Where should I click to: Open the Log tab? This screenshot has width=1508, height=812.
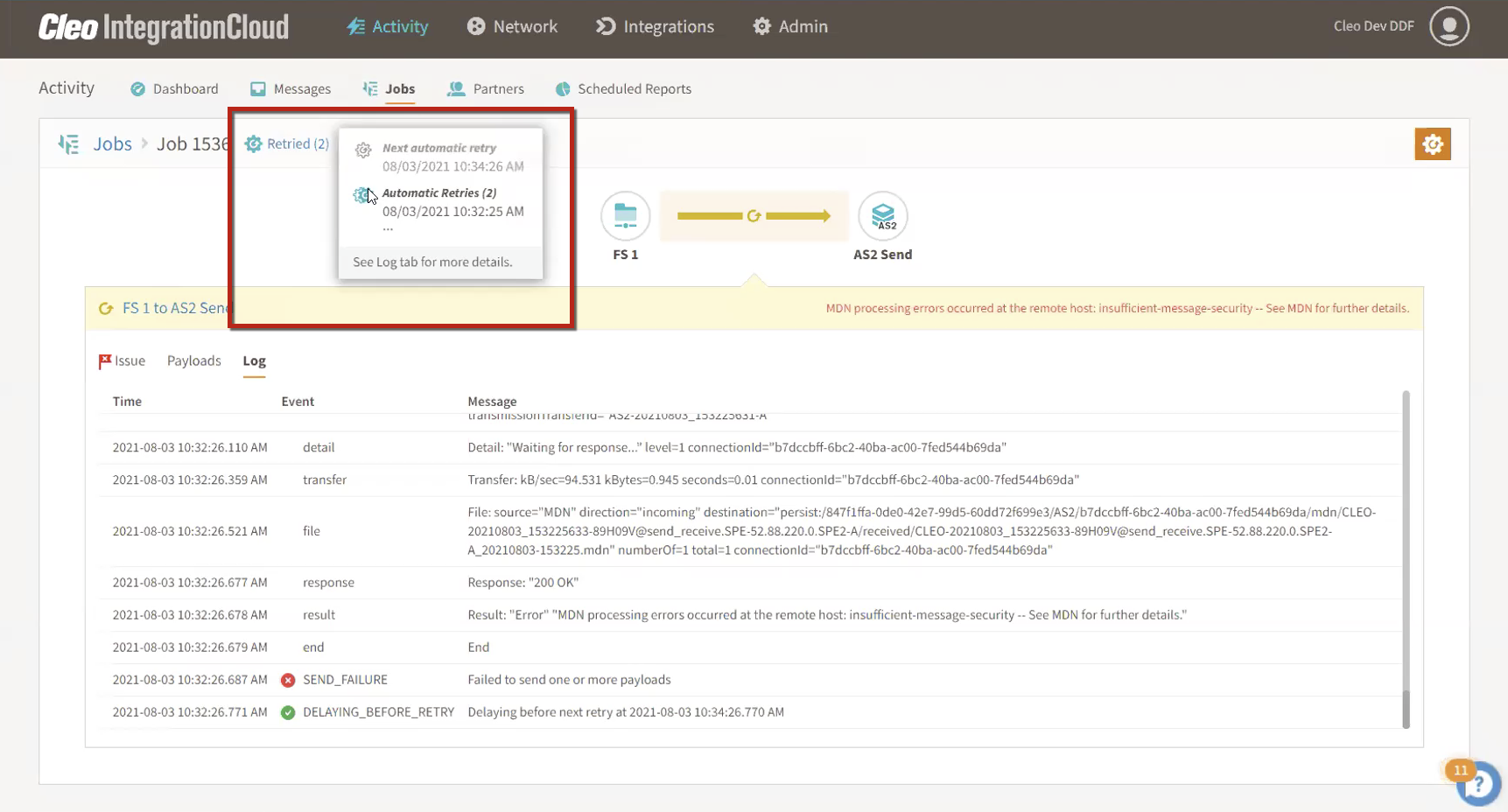tap(254, 360)
